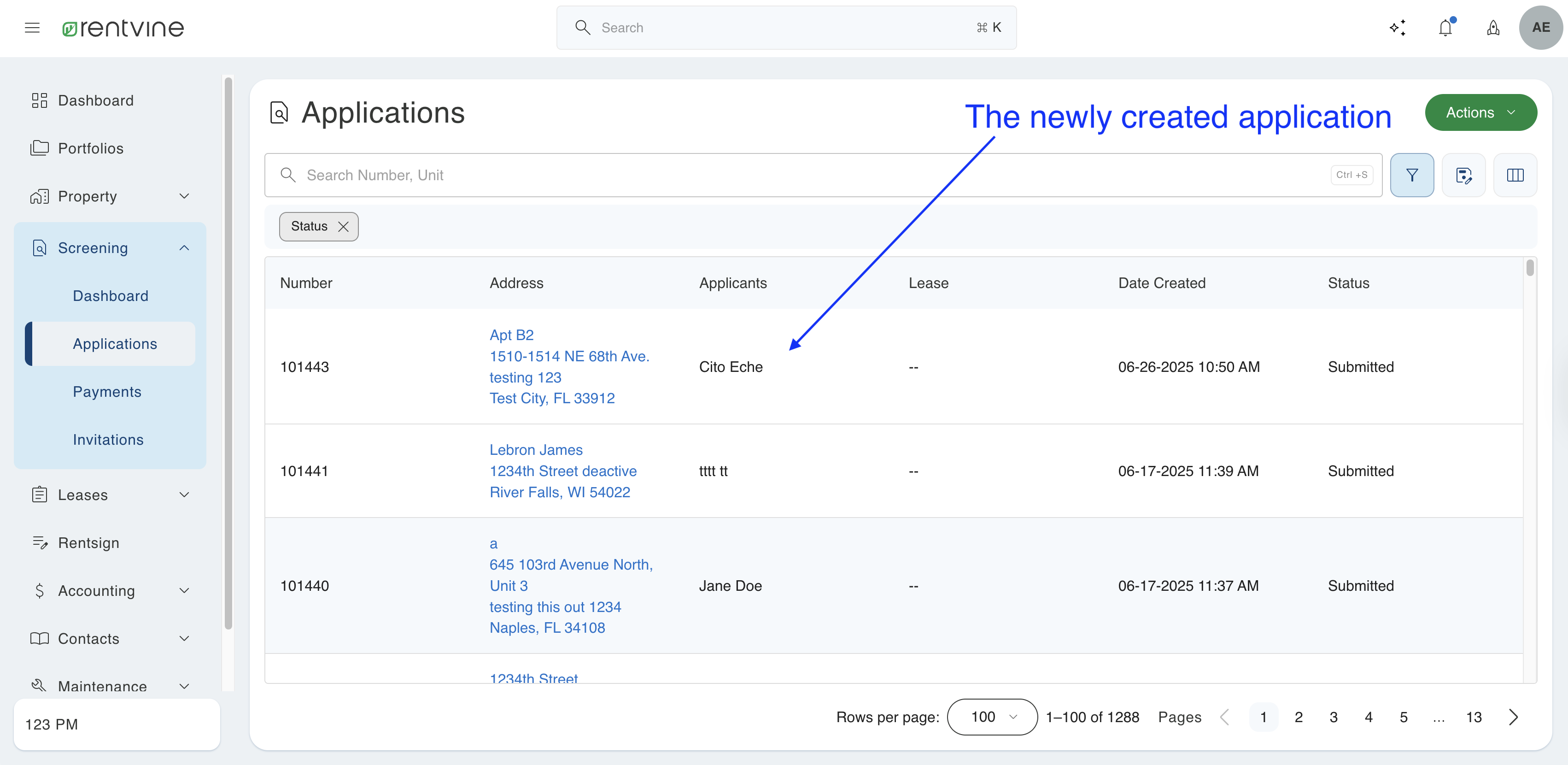The image size is (1568, 765).
Task: Go to page 13
Action: click(1474, 717)
